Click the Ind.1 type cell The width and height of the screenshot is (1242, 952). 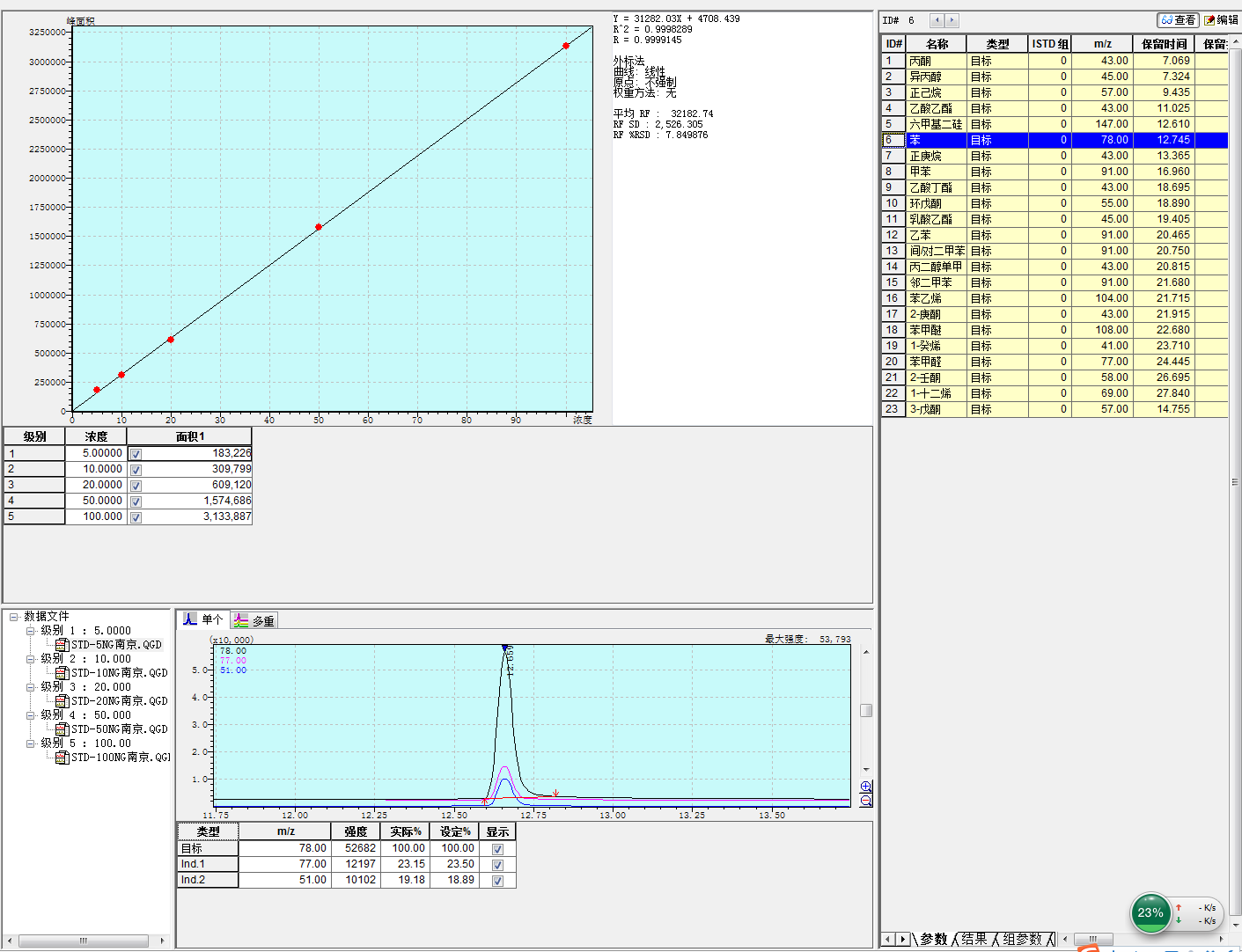coord(208,864)
